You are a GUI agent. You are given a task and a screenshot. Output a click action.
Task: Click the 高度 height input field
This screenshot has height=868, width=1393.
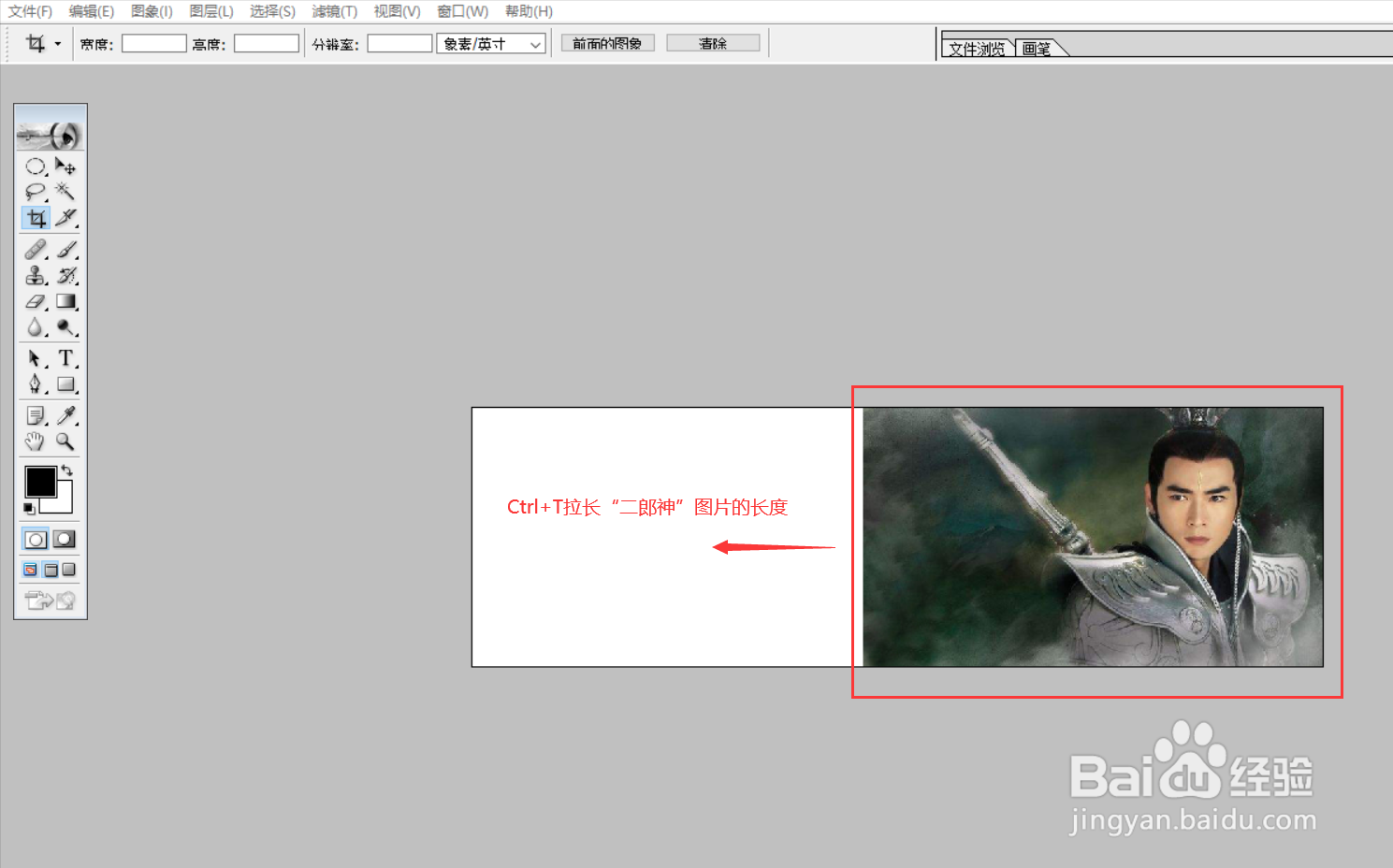(267, 44)
